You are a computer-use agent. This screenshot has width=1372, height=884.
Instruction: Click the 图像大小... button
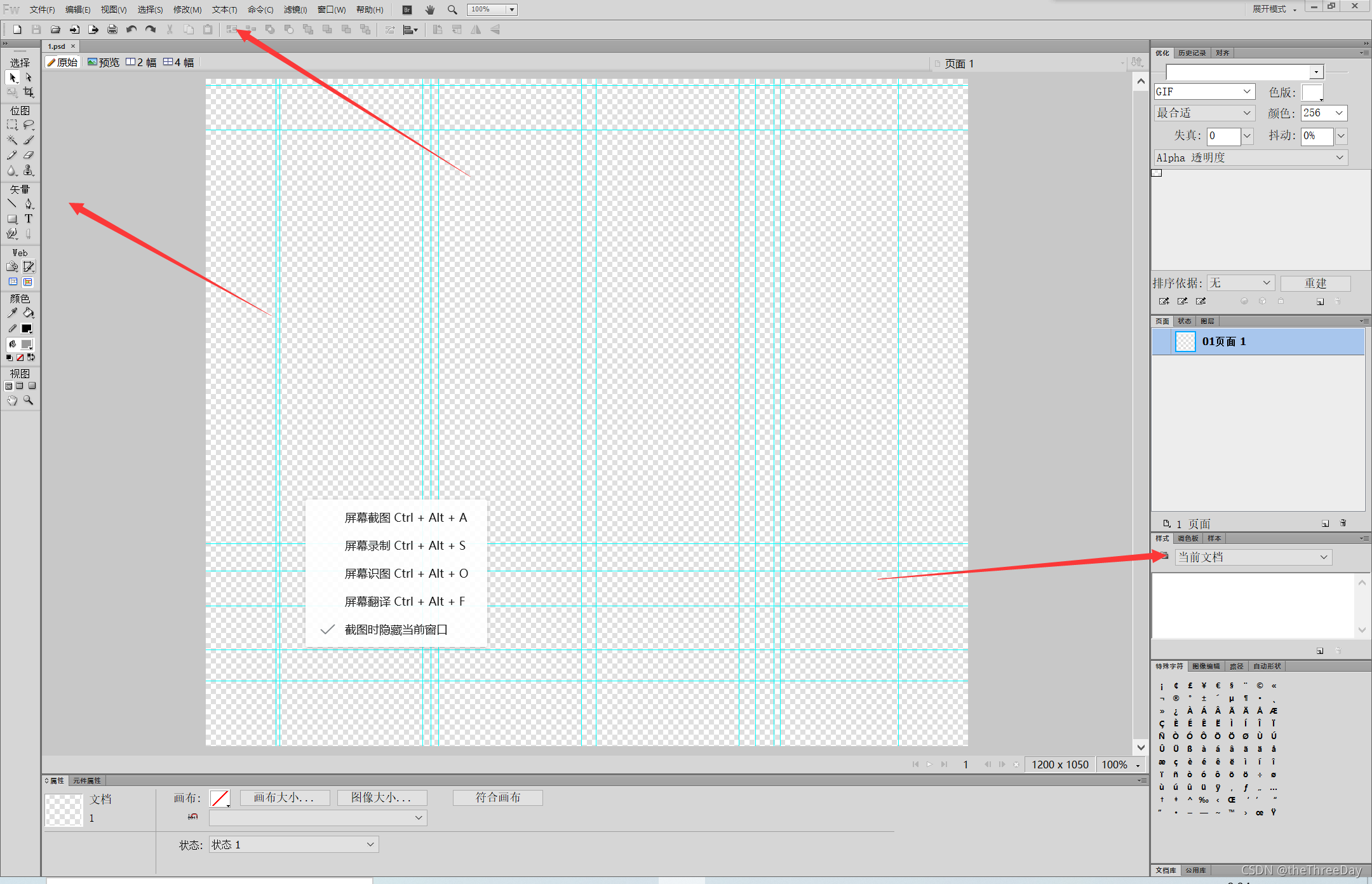click(382, 798)
